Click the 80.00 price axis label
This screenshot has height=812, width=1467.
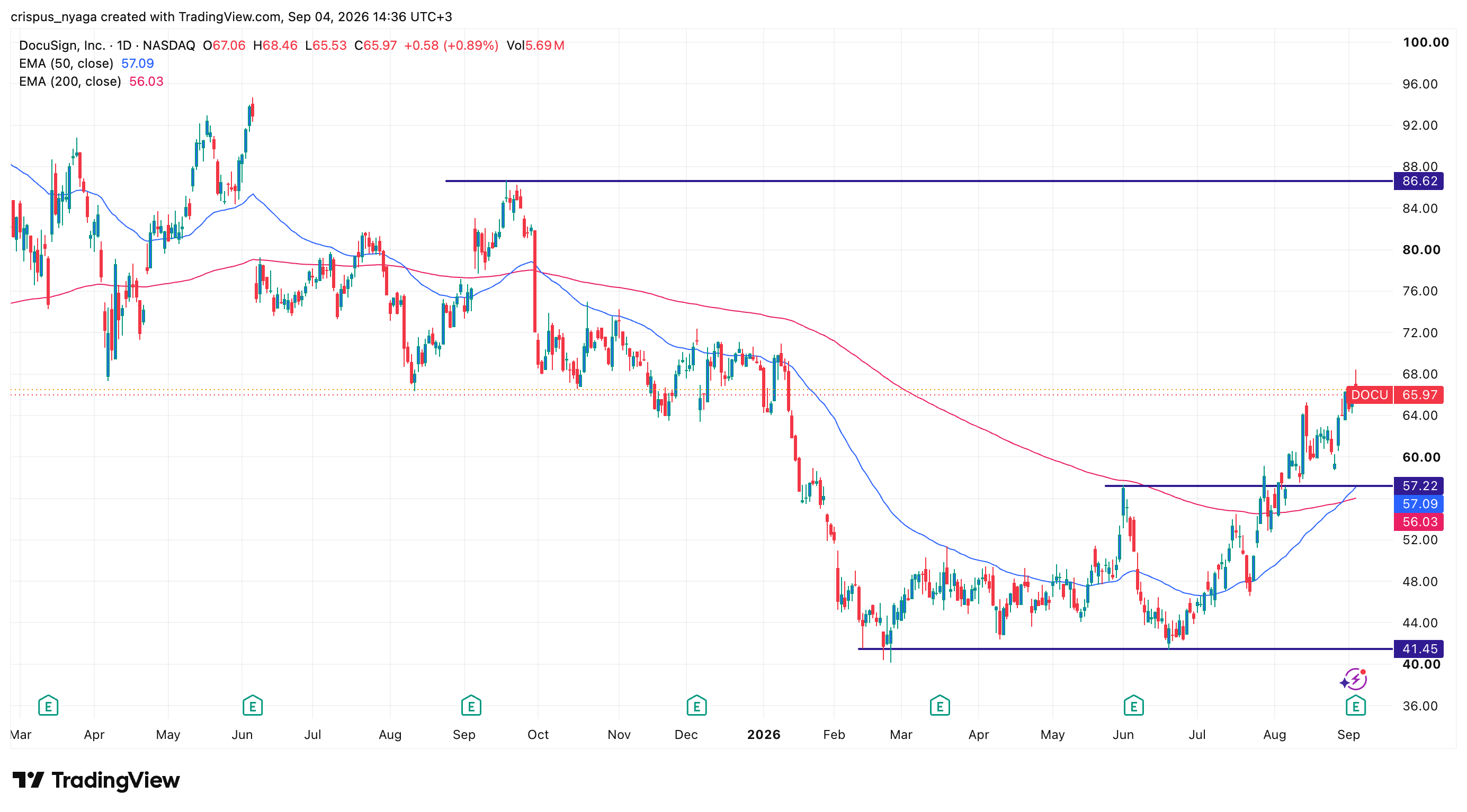pos(1421,250)
